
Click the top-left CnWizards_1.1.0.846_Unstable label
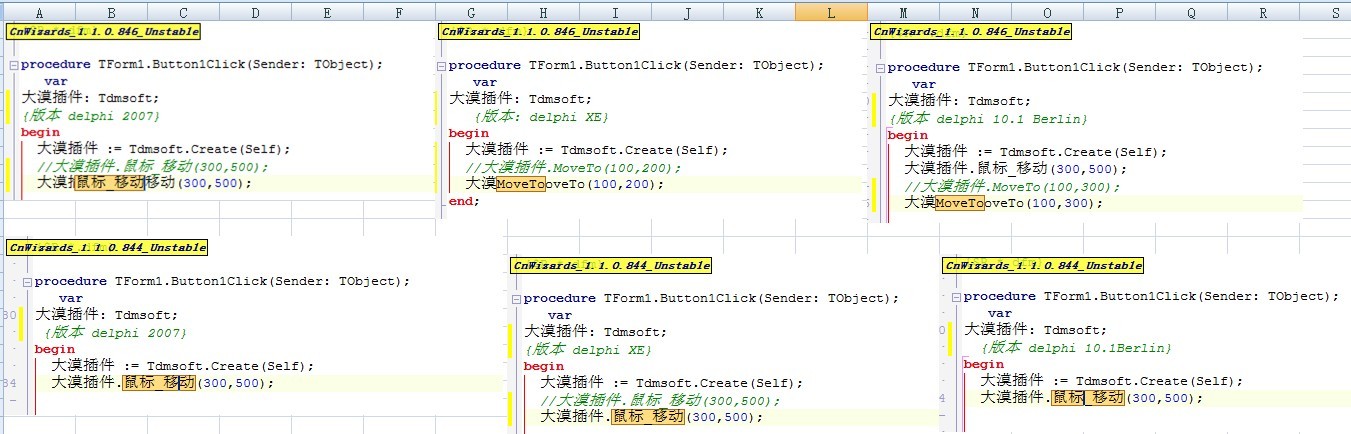point(104,31)
